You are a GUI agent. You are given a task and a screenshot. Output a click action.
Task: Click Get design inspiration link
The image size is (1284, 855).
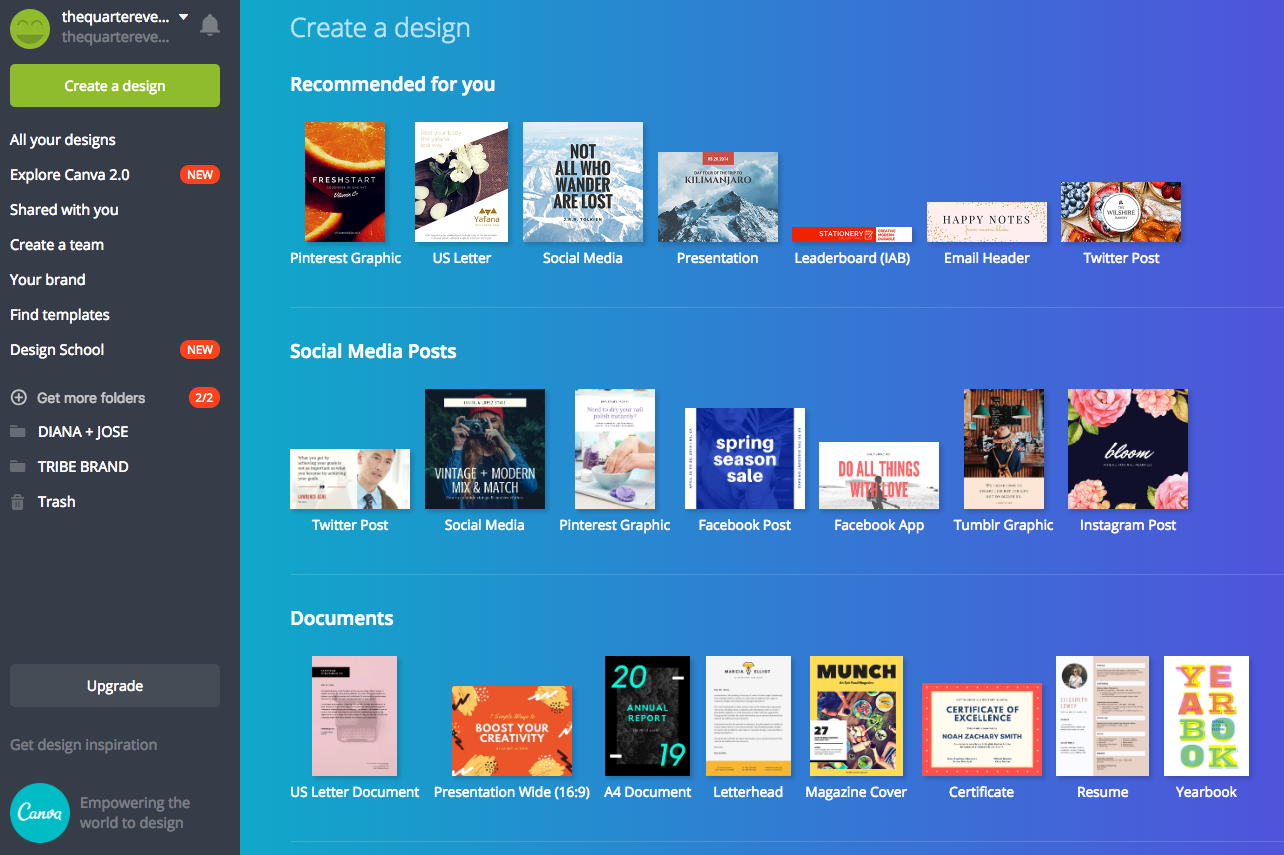tap(83, 745)
